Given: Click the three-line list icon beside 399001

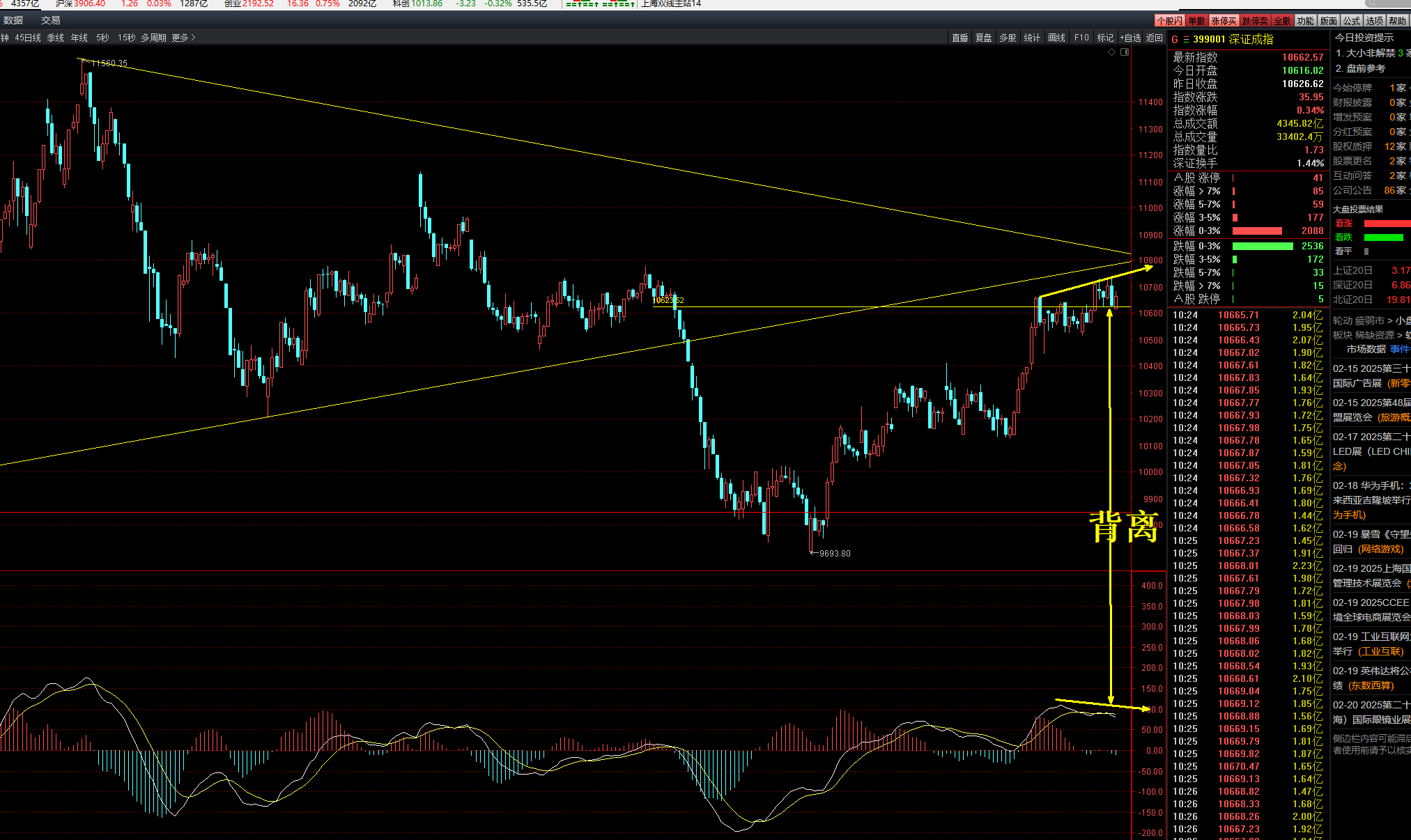Looking at the screenshot, I should (1186, 40).
